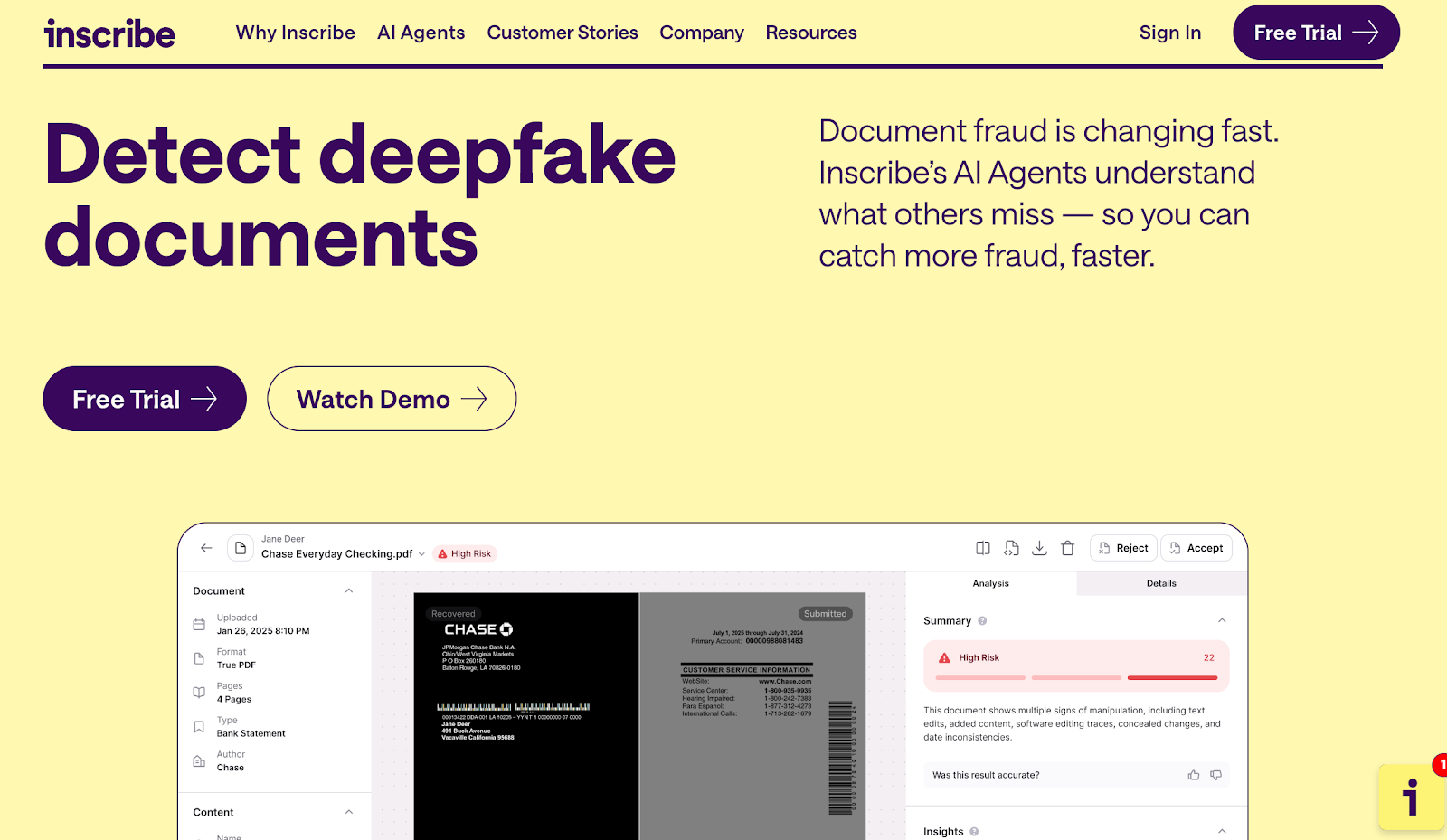Click the Reject button
The image size is (1447, 840).
coord(1123,548)
